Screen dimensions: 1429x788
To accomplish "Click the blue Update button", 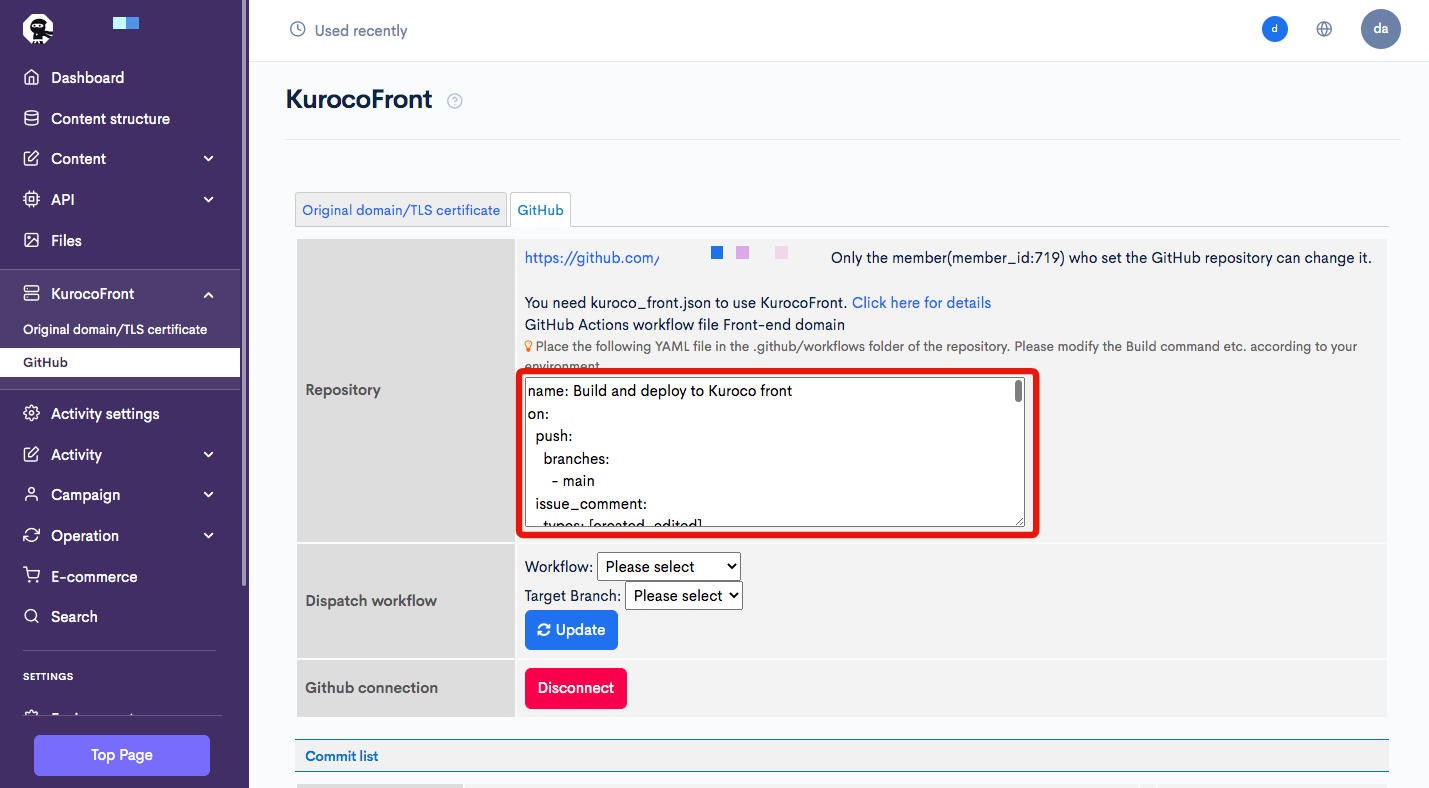I will coord(571,630).
